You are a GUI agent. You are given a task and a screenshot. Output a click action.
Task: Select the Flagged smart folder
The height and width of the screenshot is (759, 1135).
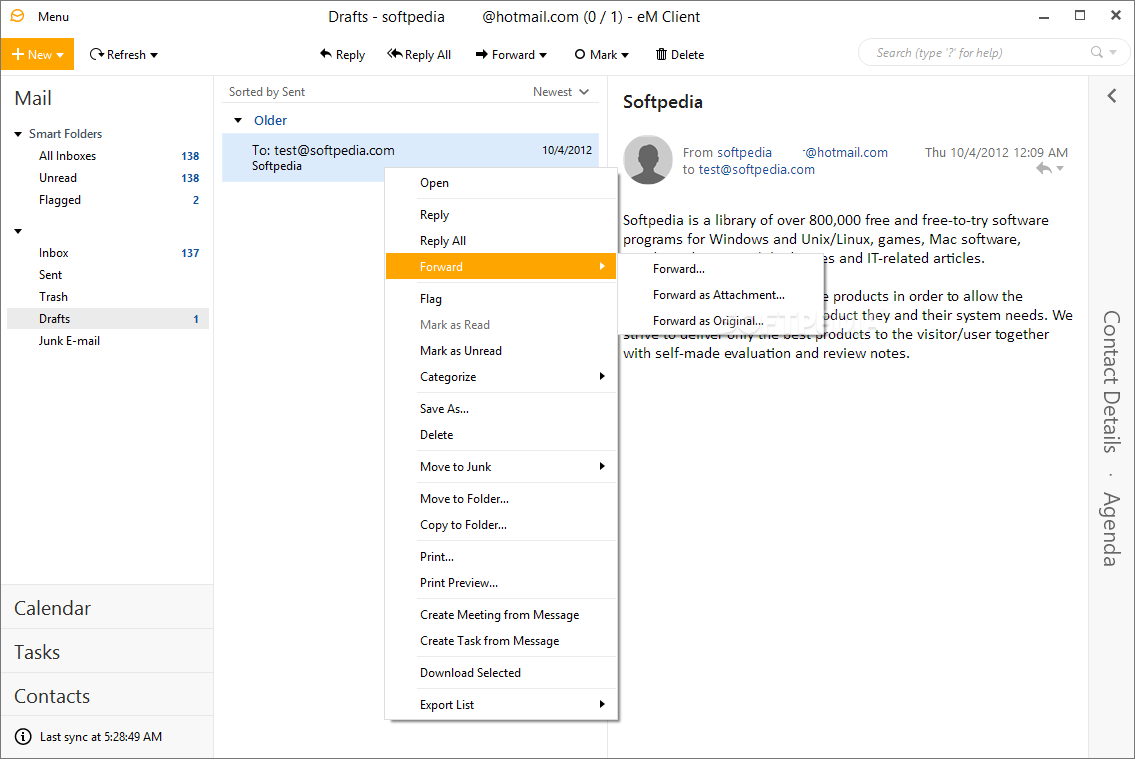(x=109, y=200)
